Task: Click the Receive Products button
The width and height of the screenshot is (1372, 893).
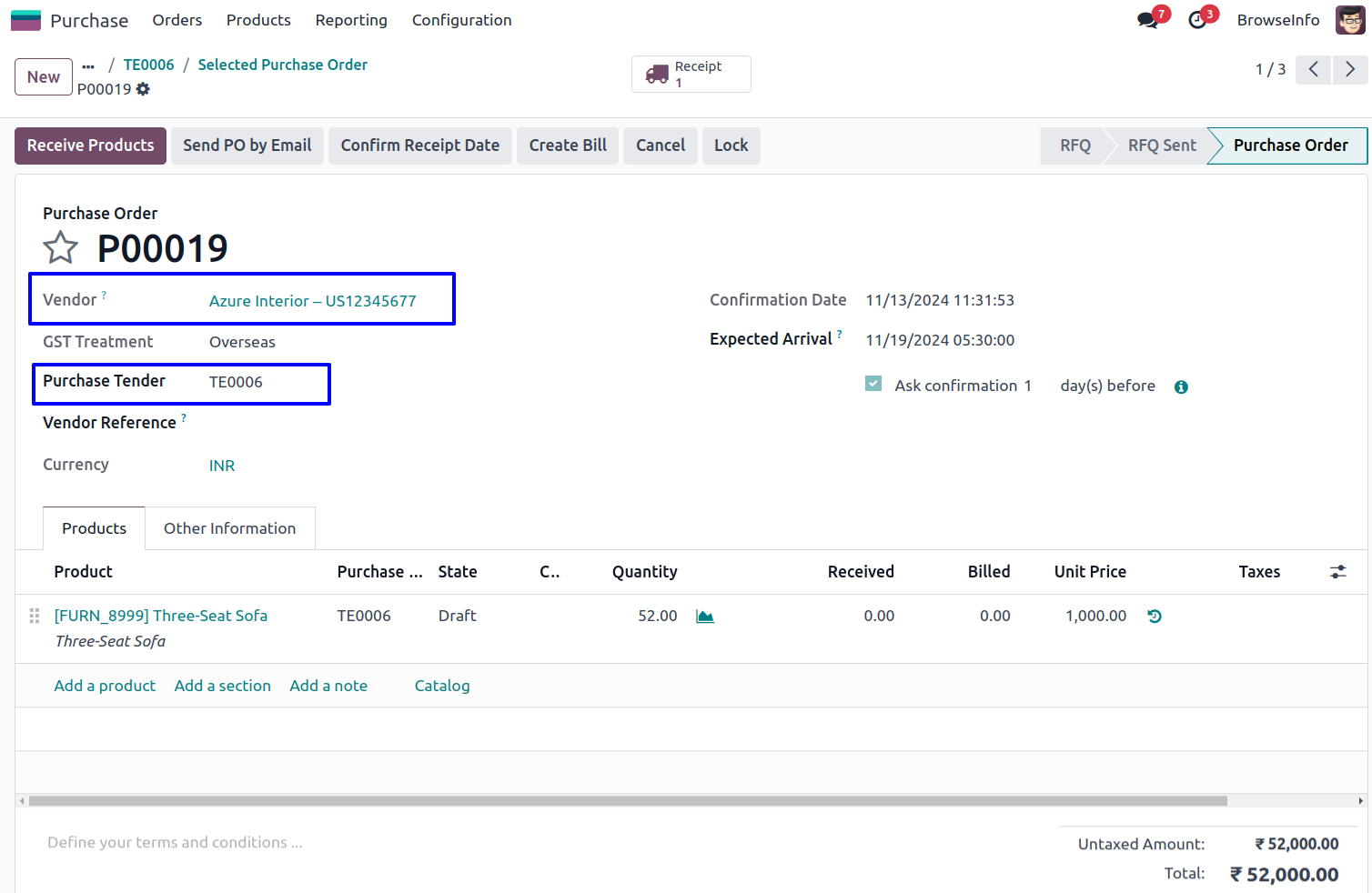Action: tap(90, 145)
